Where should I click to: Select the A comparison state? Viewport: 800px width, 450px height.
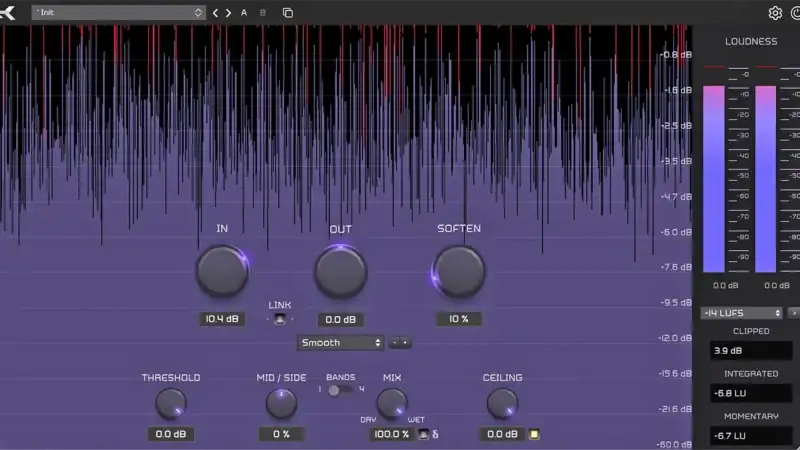coord(244,13)
